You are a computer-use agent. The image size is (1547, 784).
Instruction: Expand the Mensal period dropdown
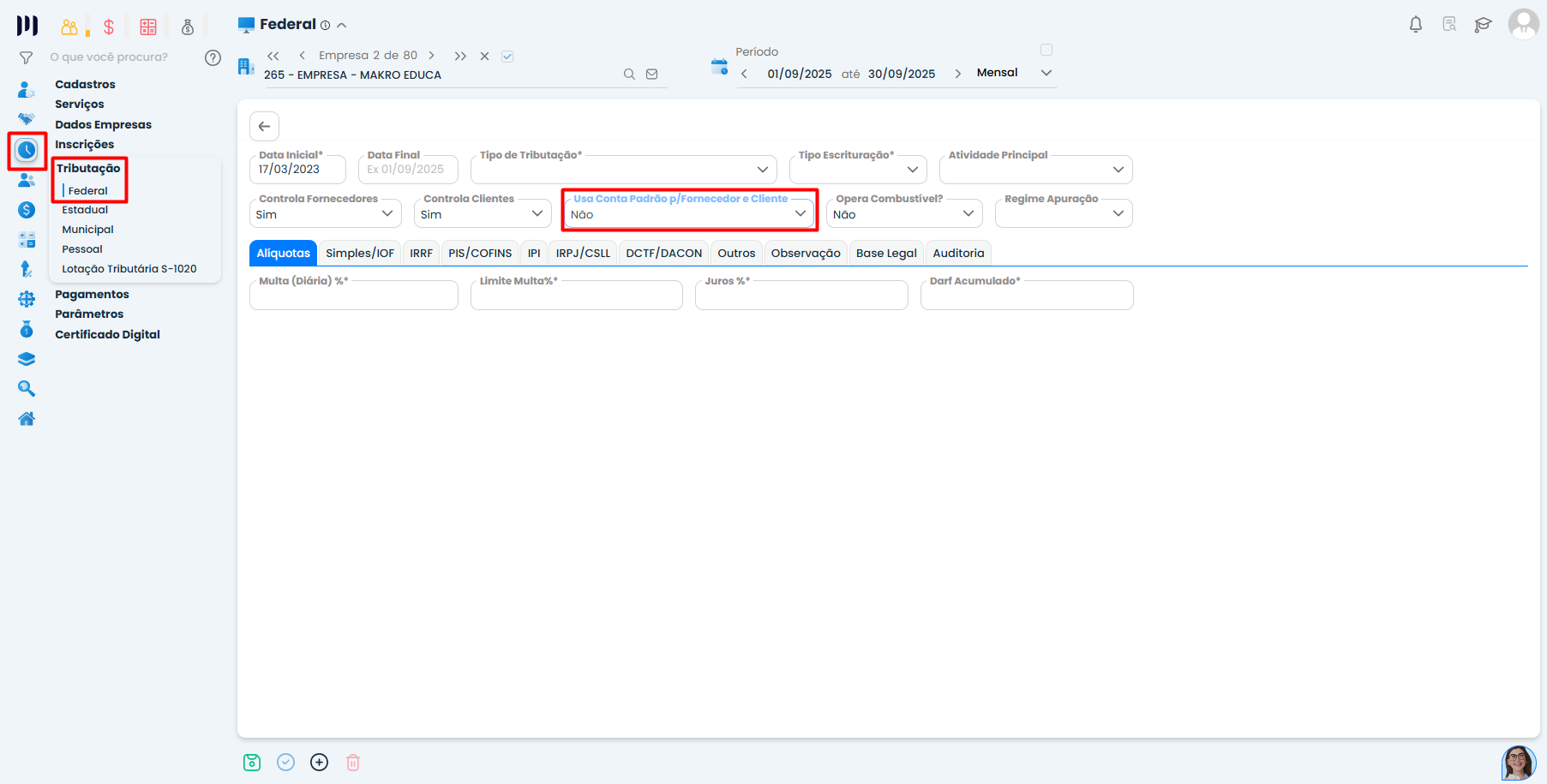(1046, 73)
